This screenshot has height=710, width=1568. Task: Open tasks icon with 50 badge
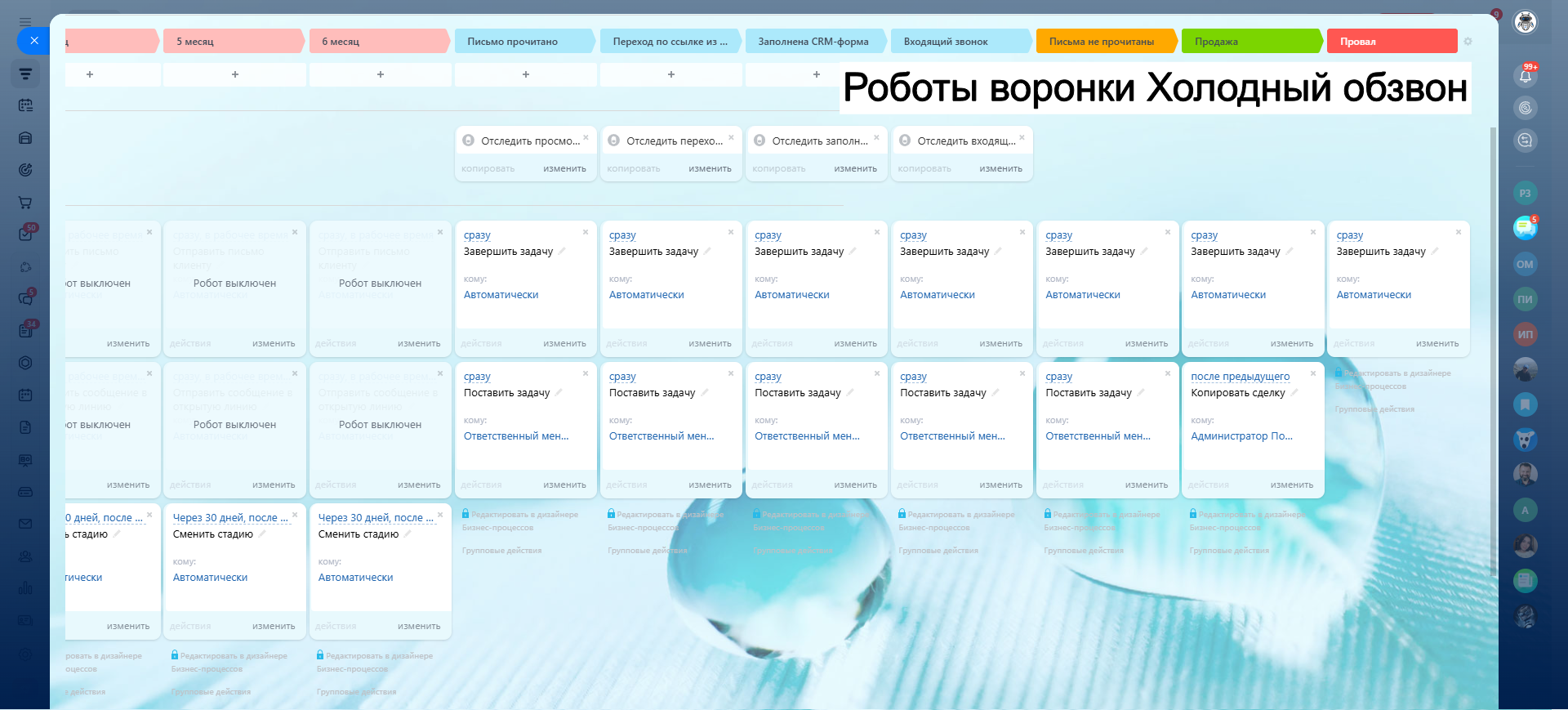[25, 234]
